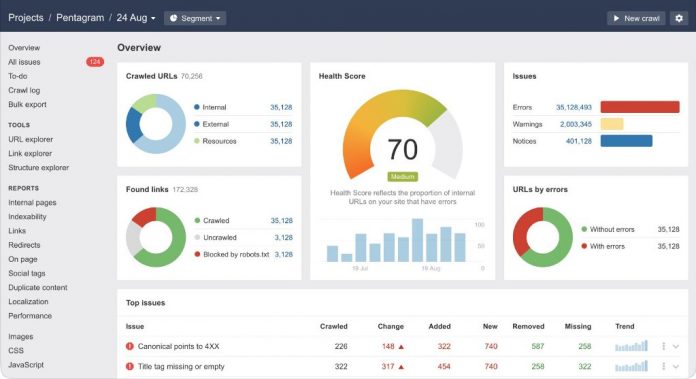The image size is (696, 379).
Task: Open more options for Title tag row
Action: (664, 366)
